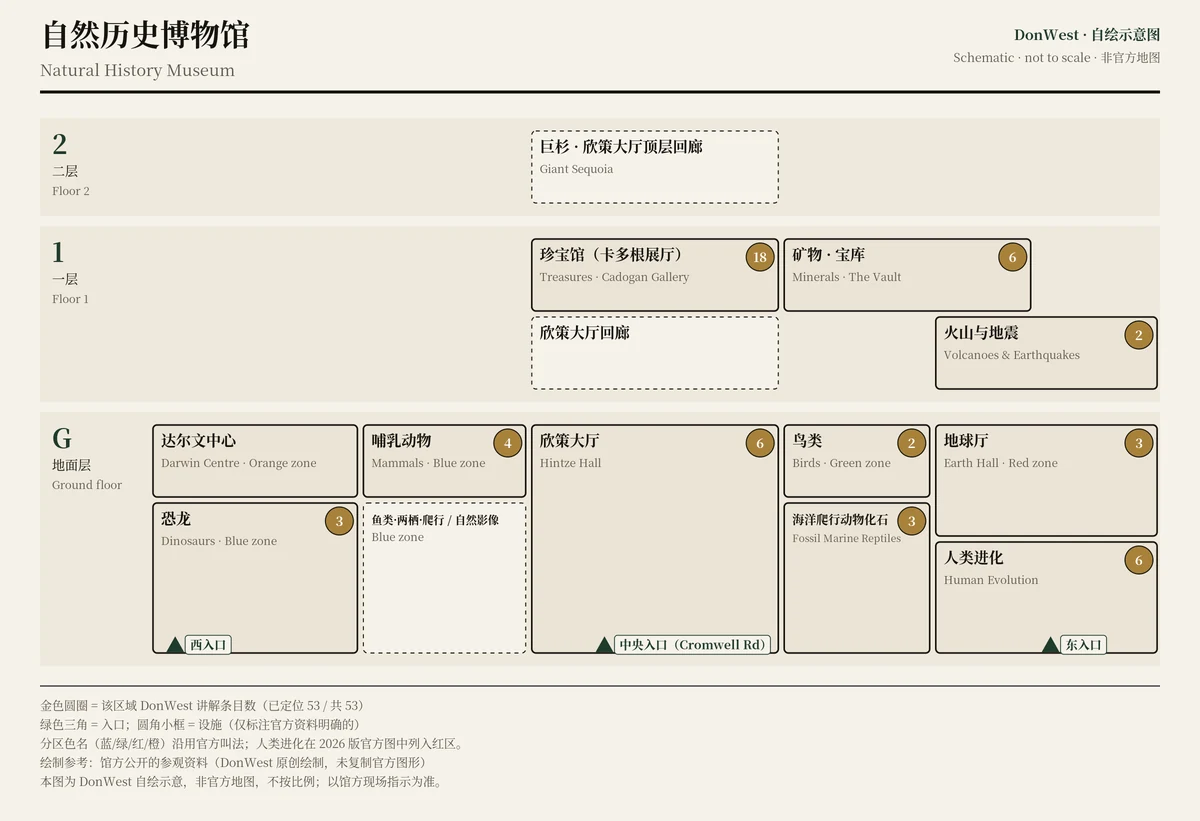Click the Natural History Museum subtitle
This screenshot has height=821, width=1200.
click(x=138, y=71)
